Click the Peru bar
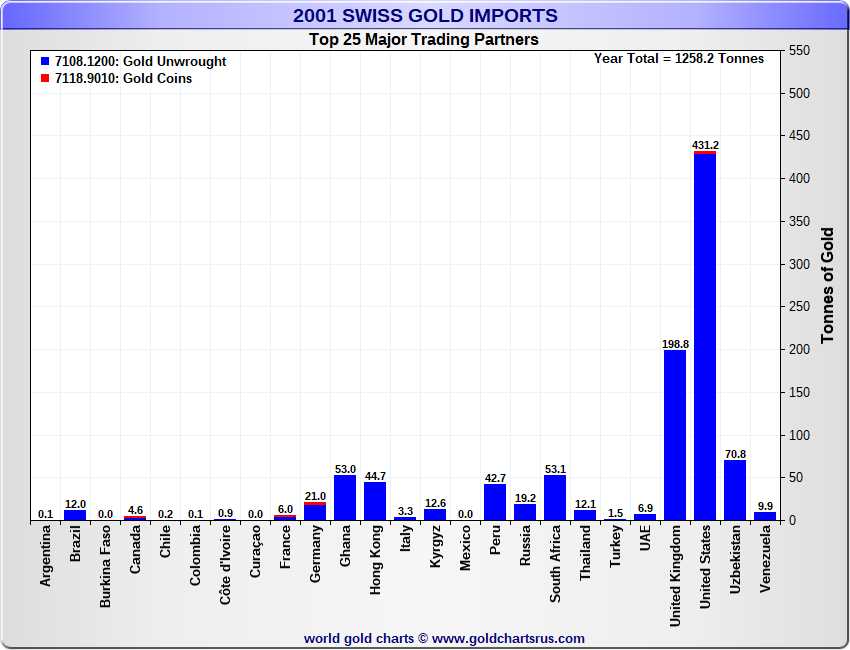 495,502
